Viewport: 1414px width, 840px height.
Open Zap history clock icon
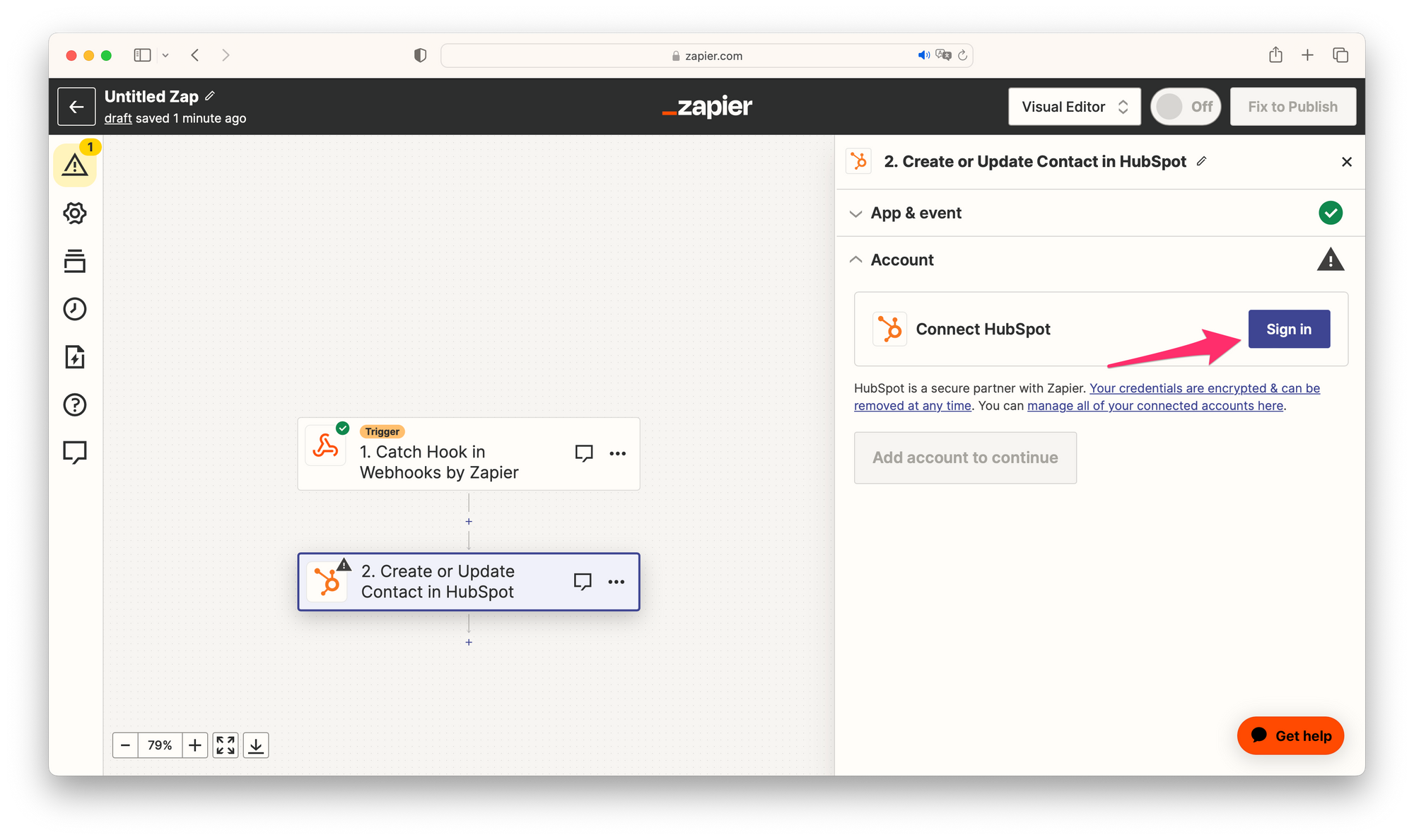tap(75, 309)
